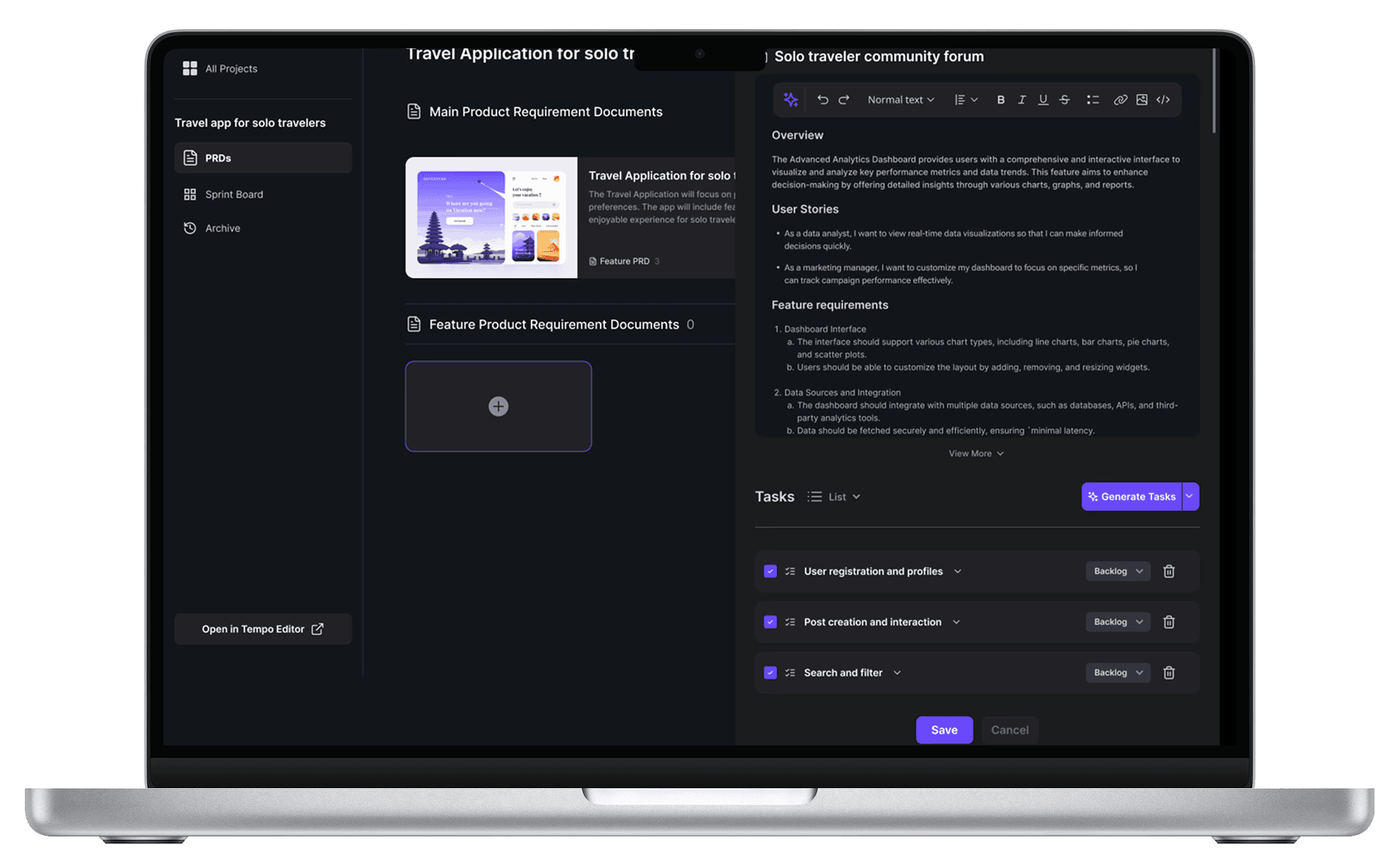Click the redo arrow icon
1400x852 pixels.
tap(843, 99)
